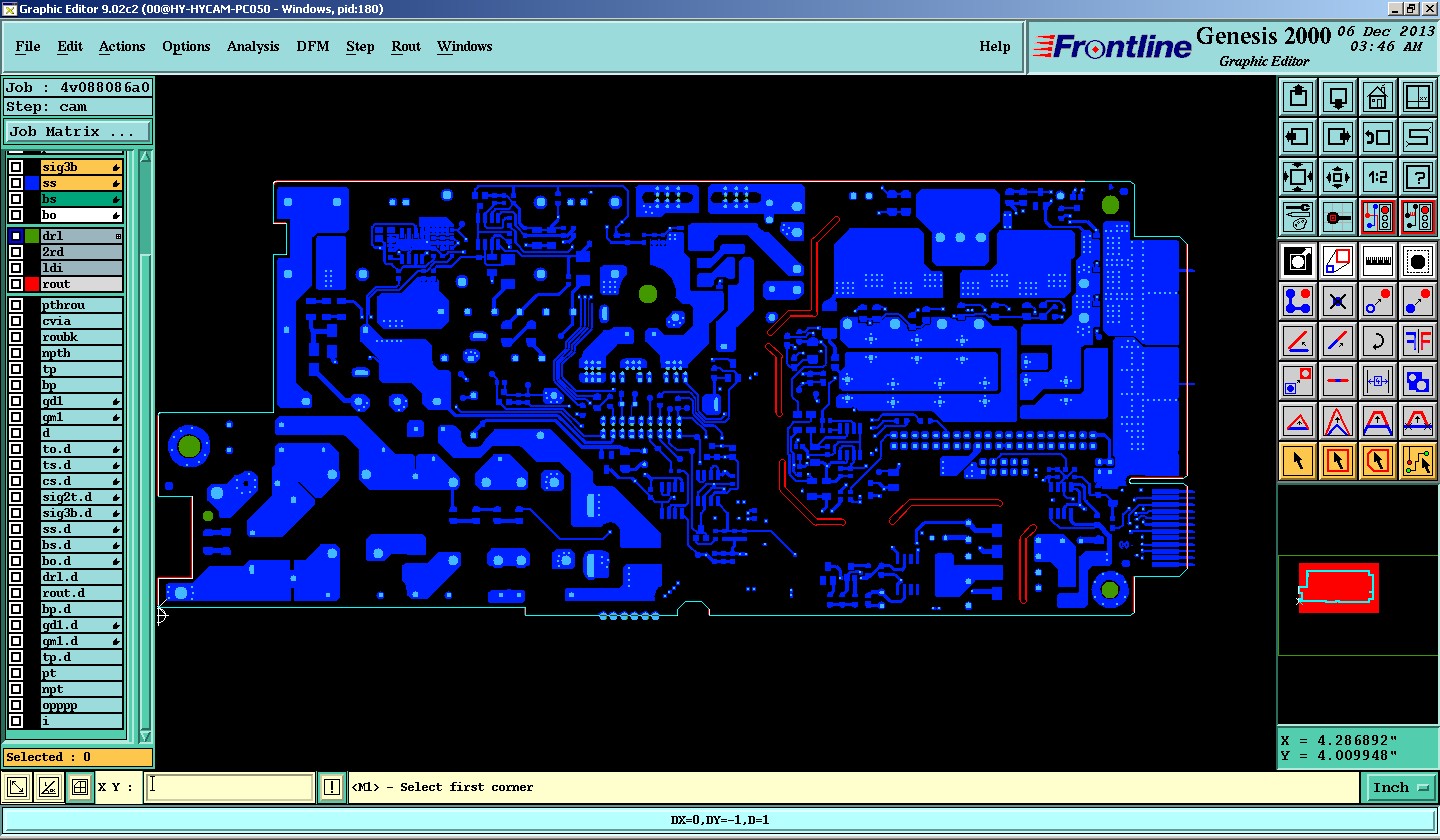
Task: Select the 2rd layer name
Action: pyautogui.click(x=81, y=252)
